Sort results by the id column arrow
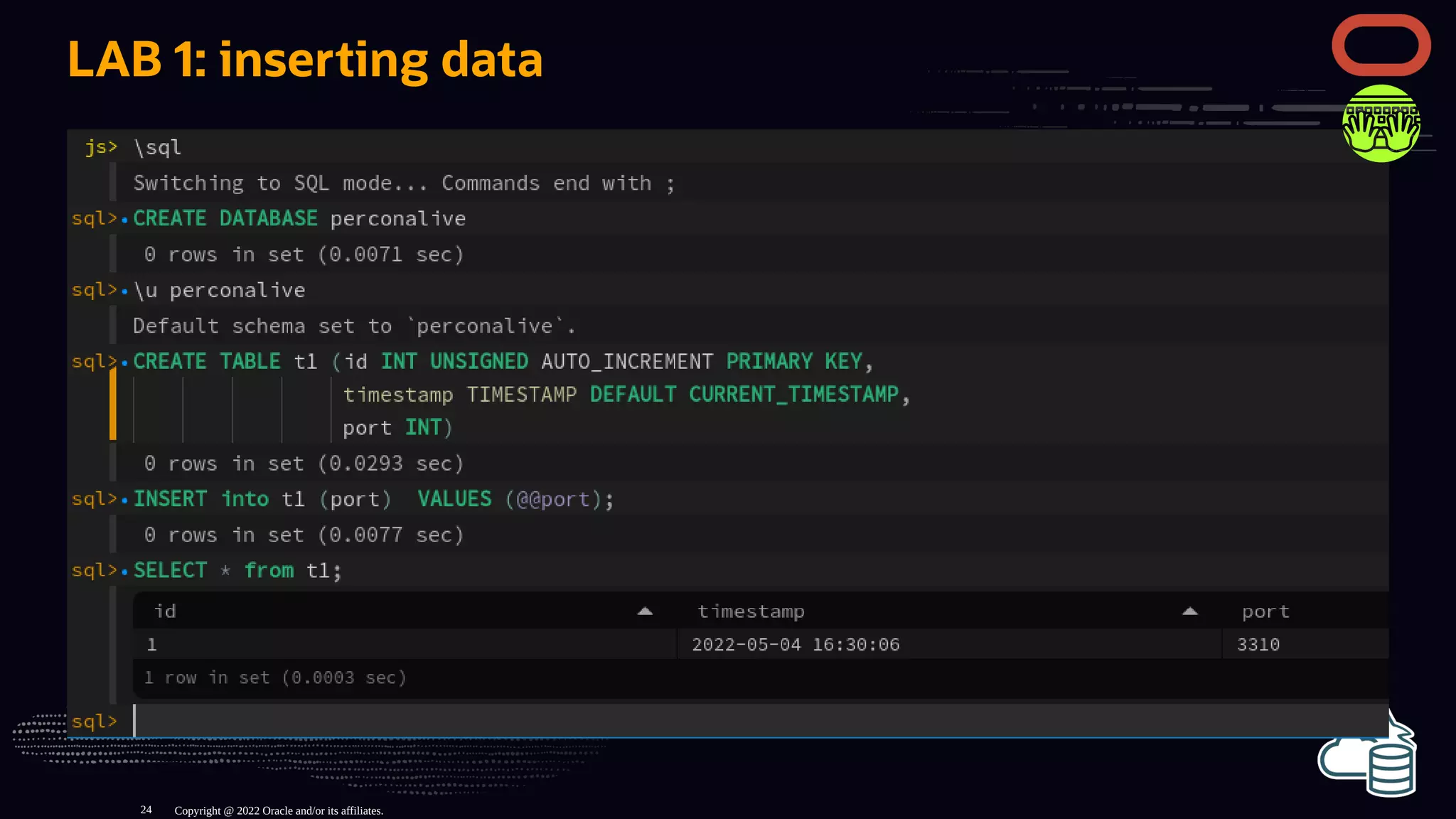 click(x=645, y=611)
